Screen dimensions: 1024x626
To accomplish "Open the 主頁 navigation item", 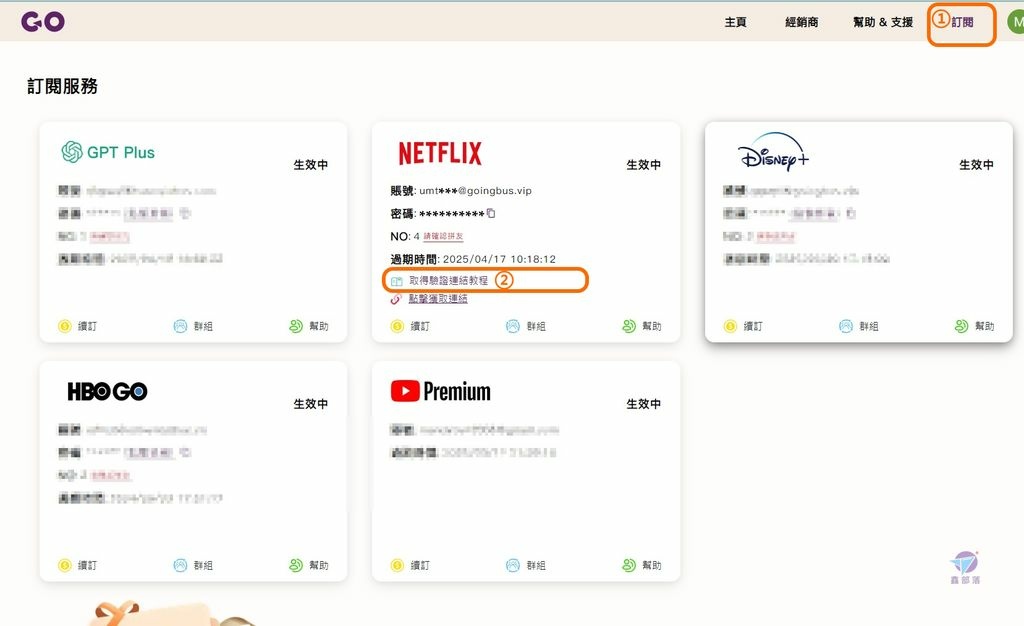I will click(x=735, y=22).
